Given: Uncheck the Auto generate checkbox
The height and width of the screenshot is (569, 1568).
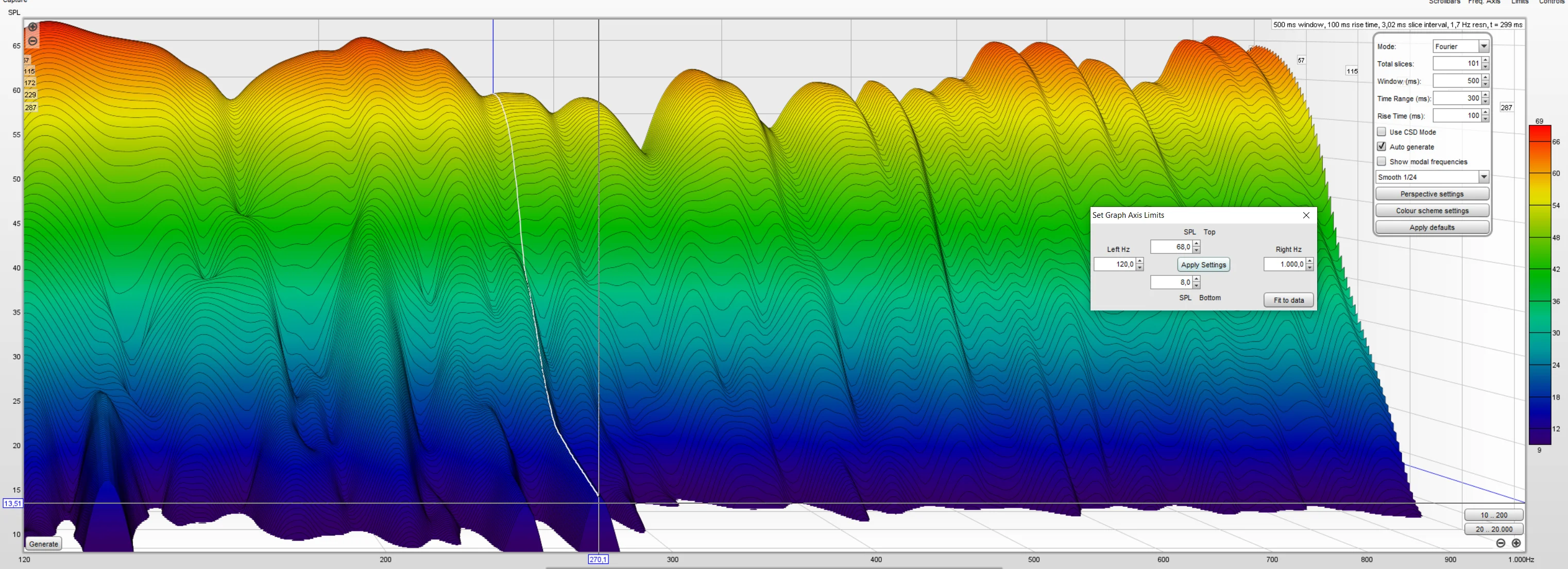Looking at the screenshot, I should tap(1382, 147).
